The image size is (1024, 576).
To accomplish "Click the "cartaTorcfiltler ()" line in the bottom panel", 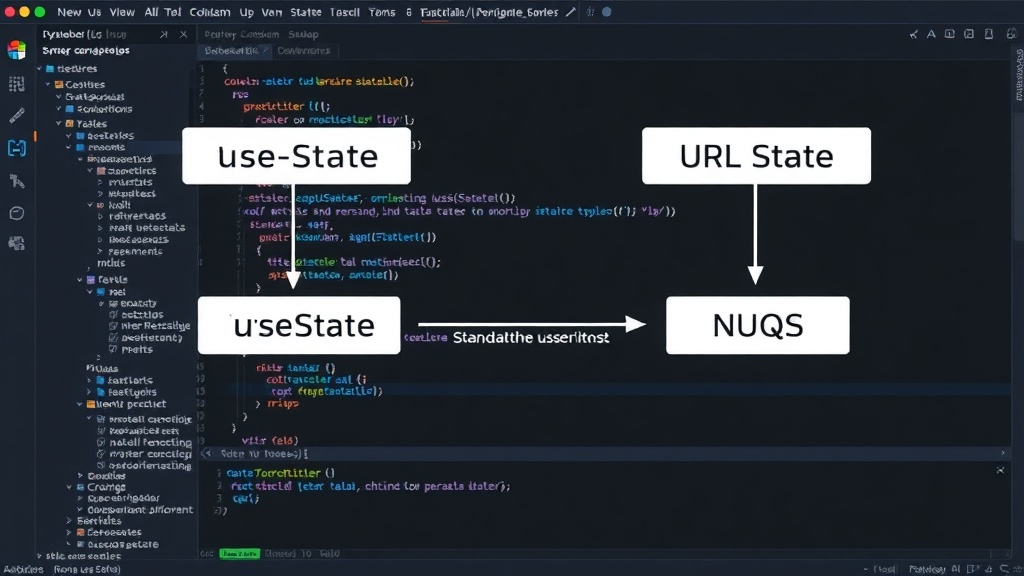I will [x=281, y=473].
